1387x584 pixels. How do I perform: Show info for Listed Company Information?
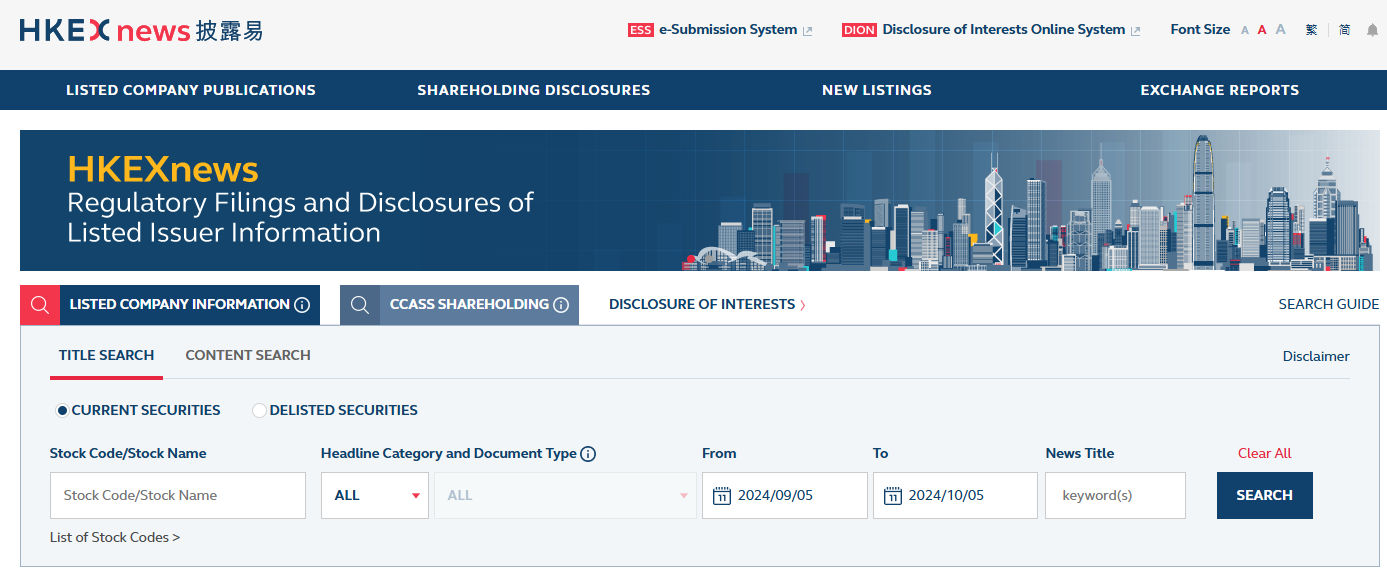302,305
